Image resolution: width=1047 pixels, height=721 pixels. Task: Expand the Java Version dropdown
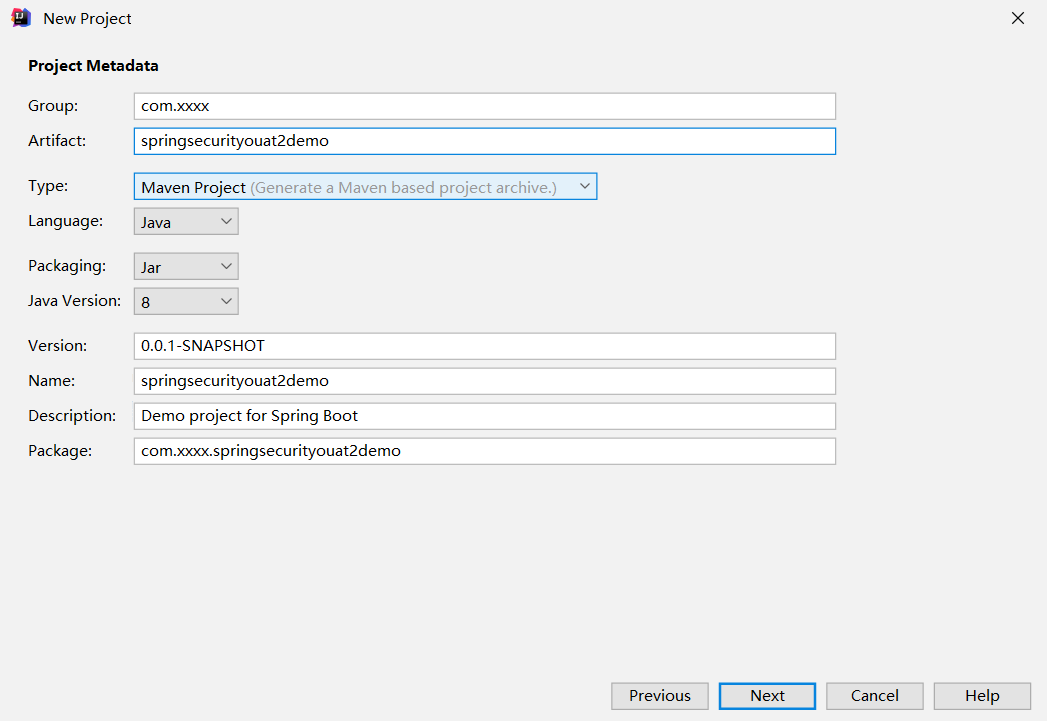[x=186, y=301]
